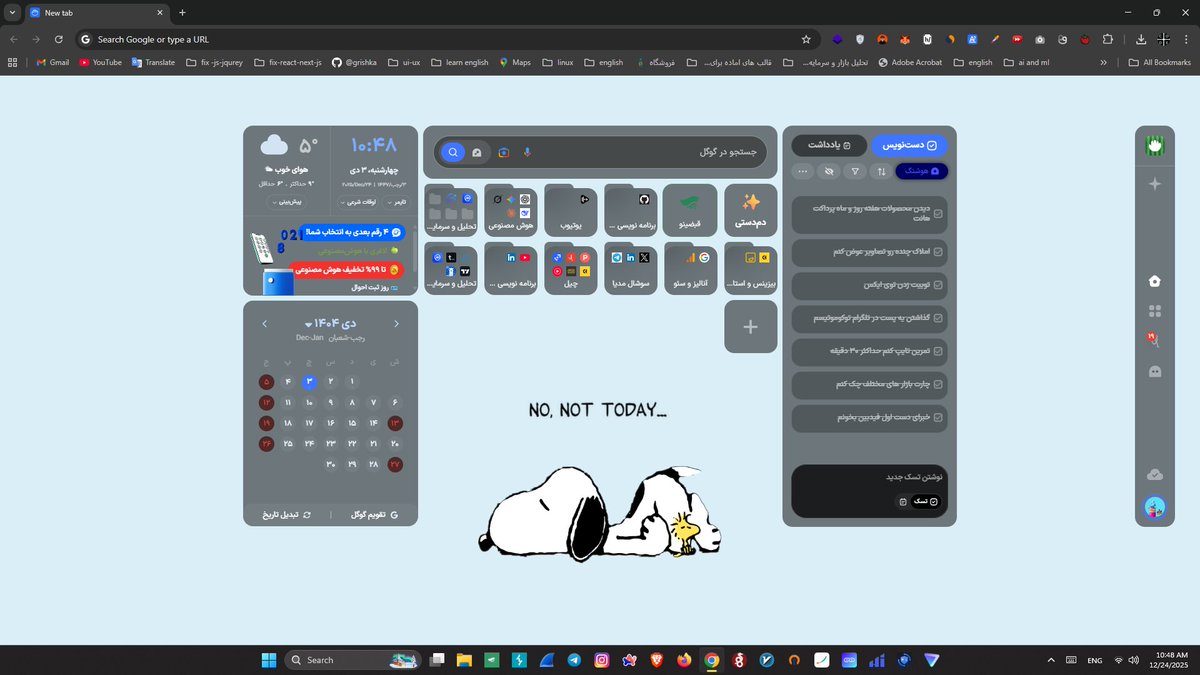Switch to the دست‌نویس tab
The width and height of the screenshot is (1200, 675).
pyautogui.click(x=909, y=145)
